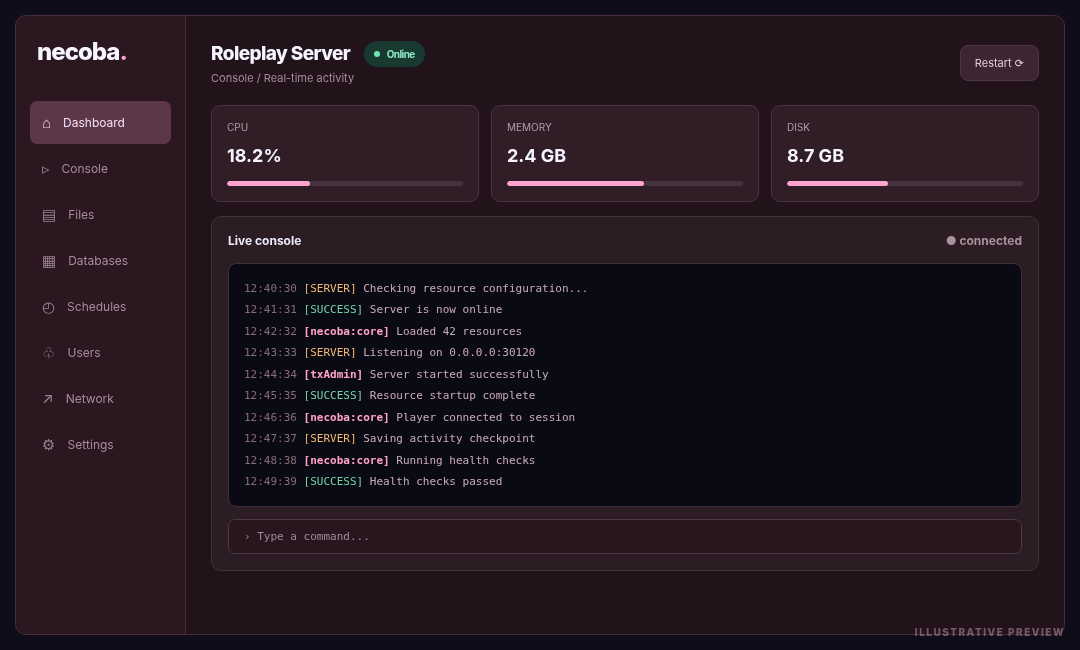Focus the Type a command input
1080x650 pixels.
point(625,536)
